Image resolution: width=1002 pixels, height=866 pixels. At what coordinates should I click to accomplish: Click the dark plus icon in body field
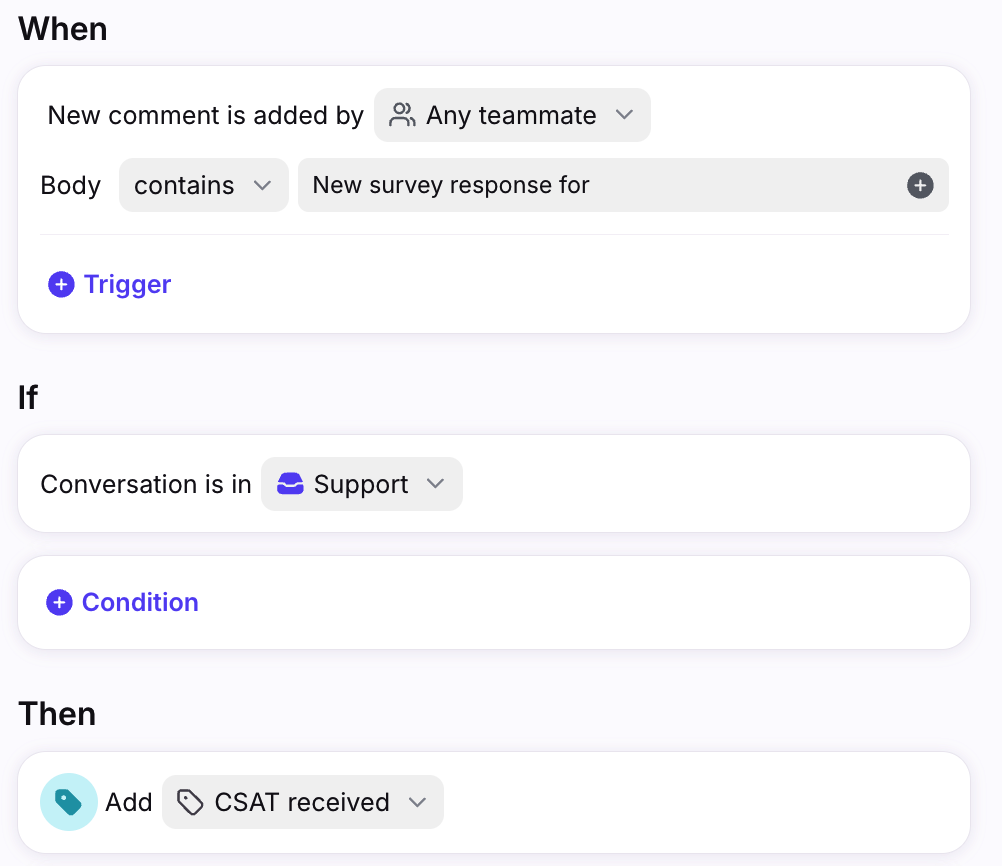[x=920, y=185]
